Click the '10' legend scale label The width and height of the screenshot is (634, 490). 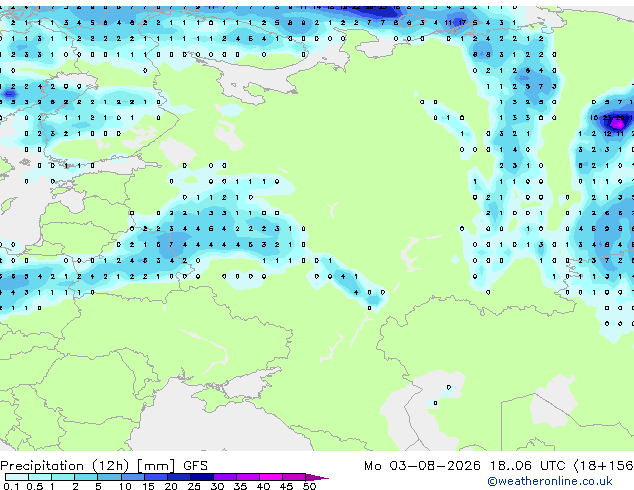125,486
